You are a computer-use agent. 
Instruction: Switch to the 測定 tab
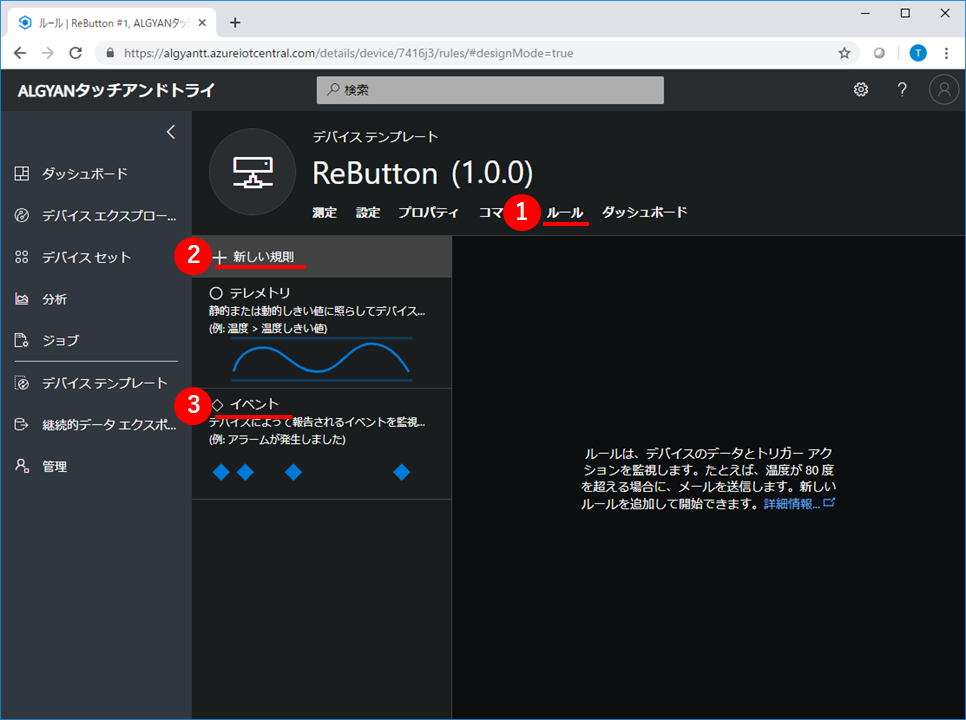click(x=324, y=212)
